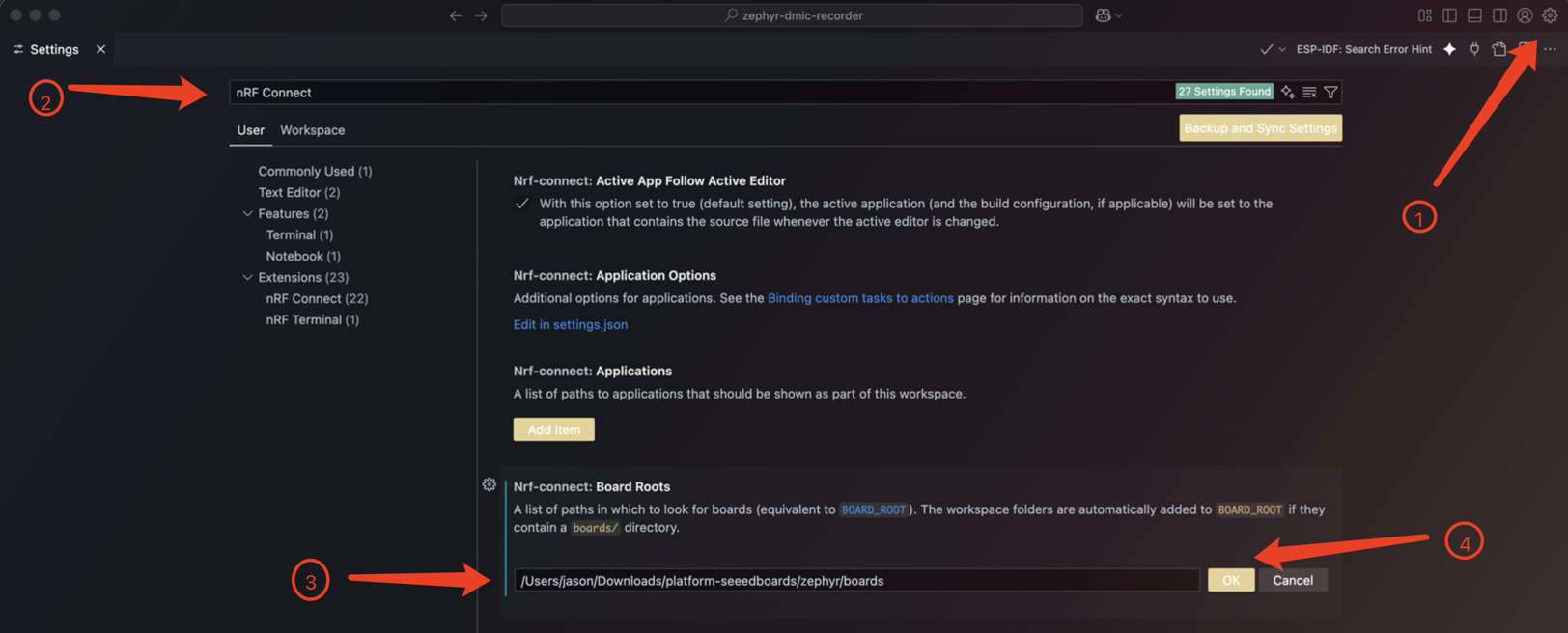Click the Nrf-connect: Board Roots heading

(x=592, y=486)
